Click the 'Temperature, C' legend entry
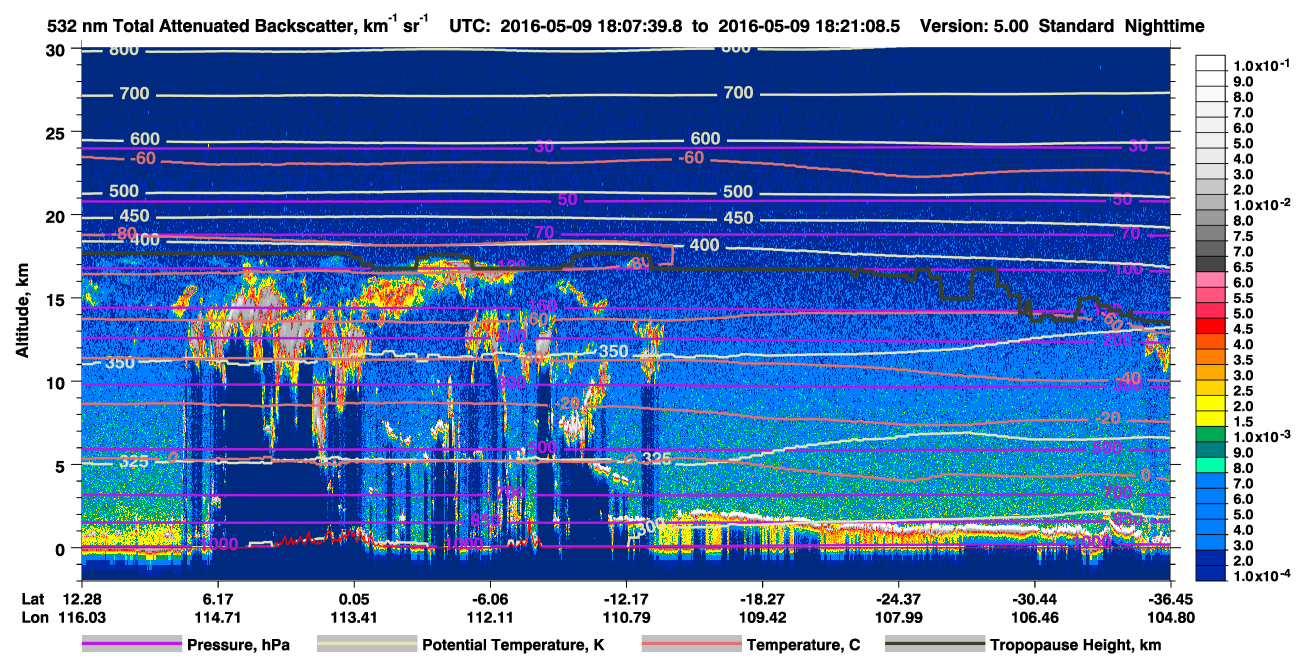Viewport: 1300px width, 667px height. 803,645
